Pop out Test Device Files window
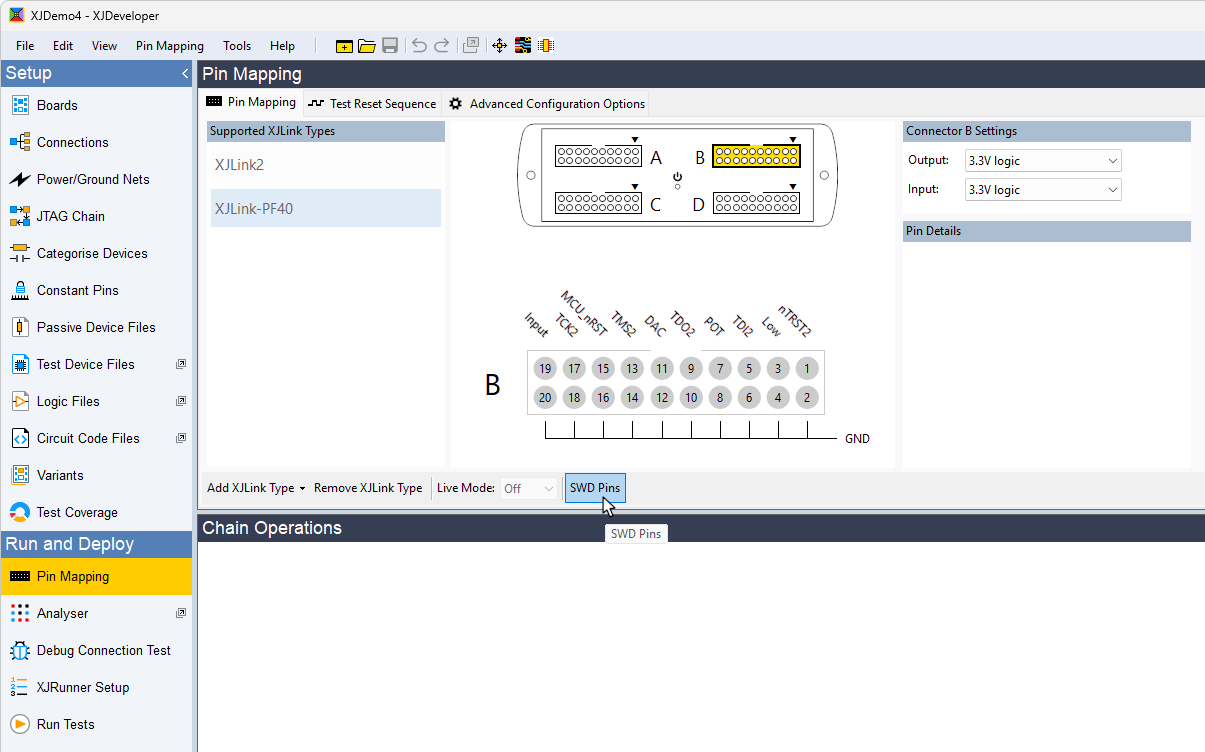Screen dimensions: 1205x752 tap(181, 364)
